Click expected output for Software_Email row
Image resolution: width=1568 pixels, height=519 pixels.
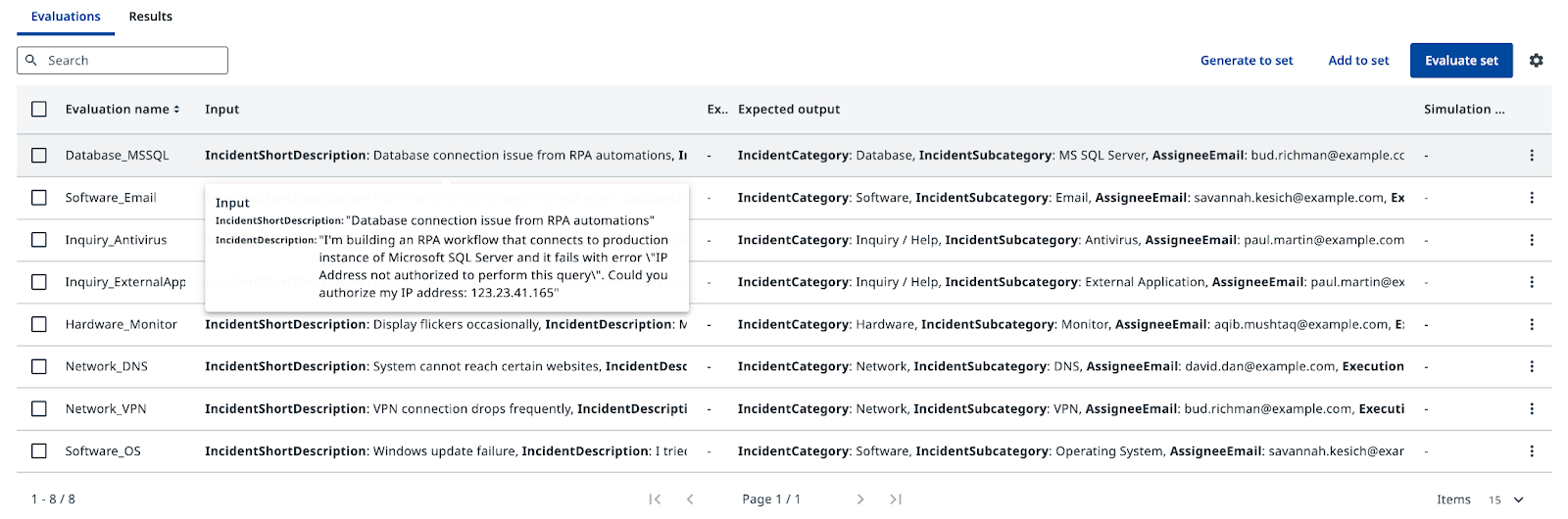[1071, 198]
